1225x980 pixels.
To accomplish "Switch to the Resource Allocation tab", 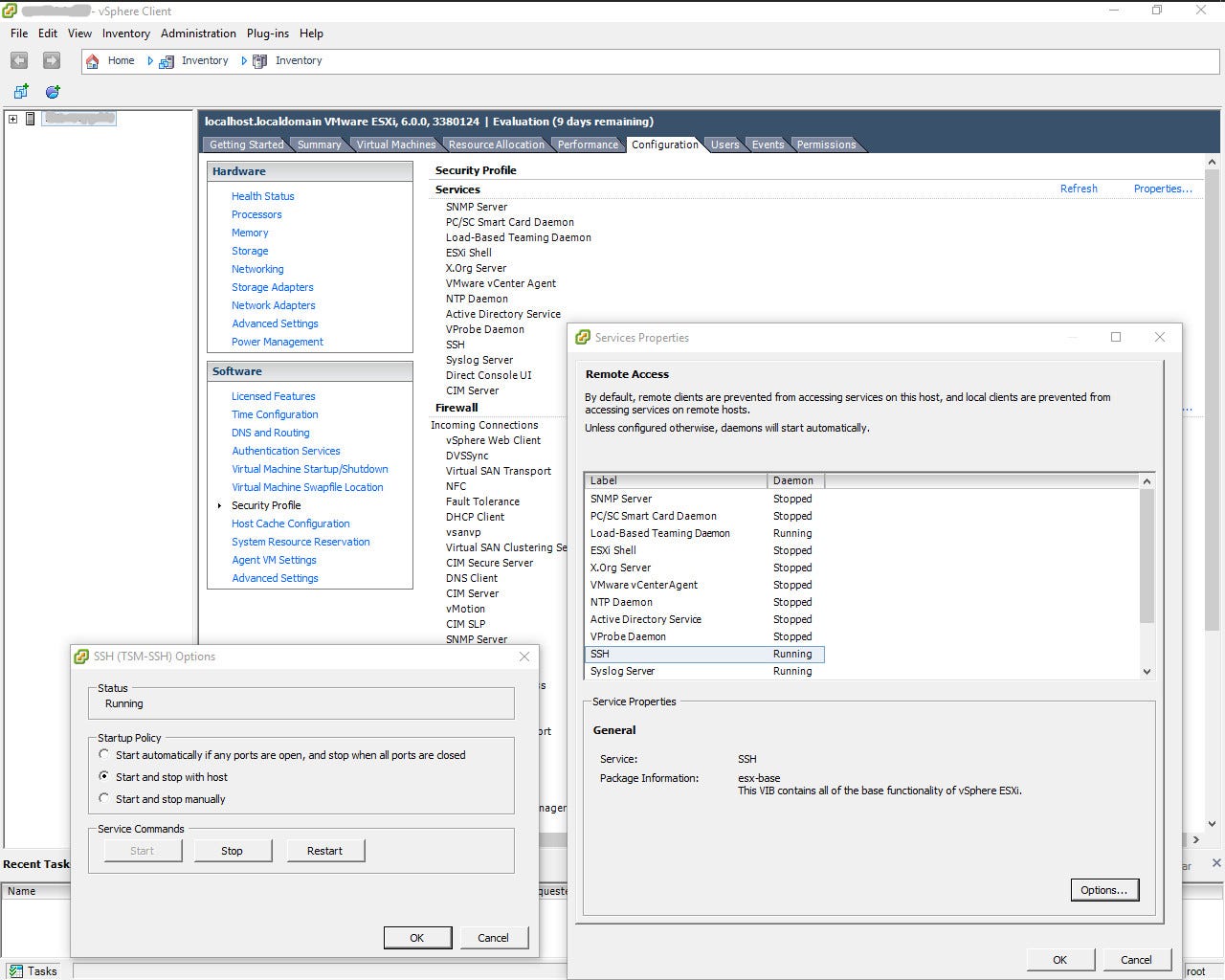I will click(x=496, y=145).
